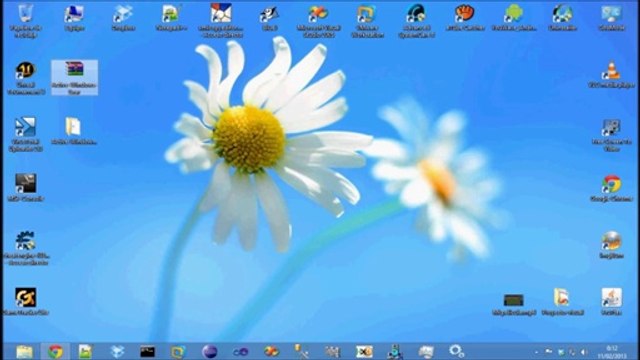640x360 pixels.
Task: Launch the orange G icon on the desktop
Action: point(25,301)
